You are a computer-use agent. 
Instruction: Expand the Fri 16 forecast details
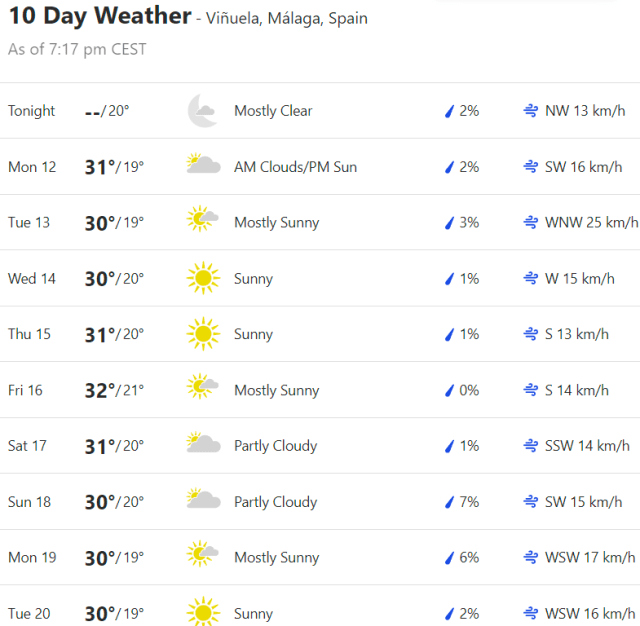coord(320,390)
